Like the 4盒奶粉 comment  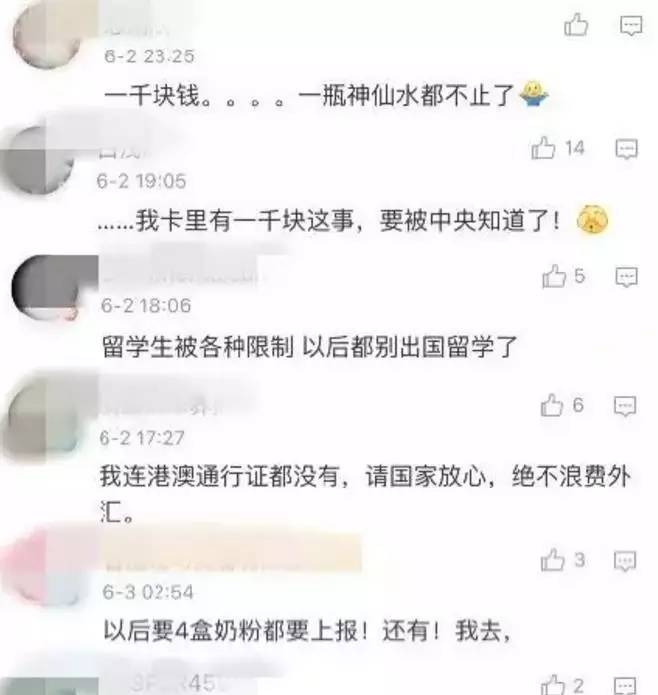pos(553,559)
